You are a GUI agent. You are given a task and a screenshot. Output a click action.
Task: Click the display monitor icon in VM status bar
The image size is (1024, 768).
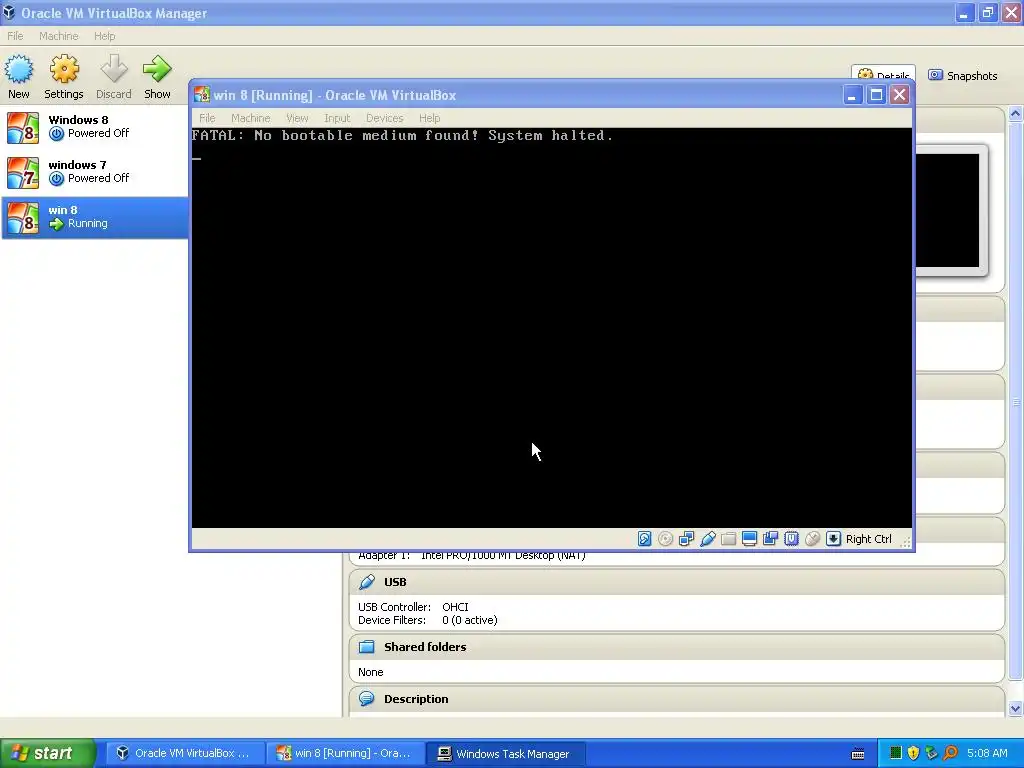click(750, 539)
